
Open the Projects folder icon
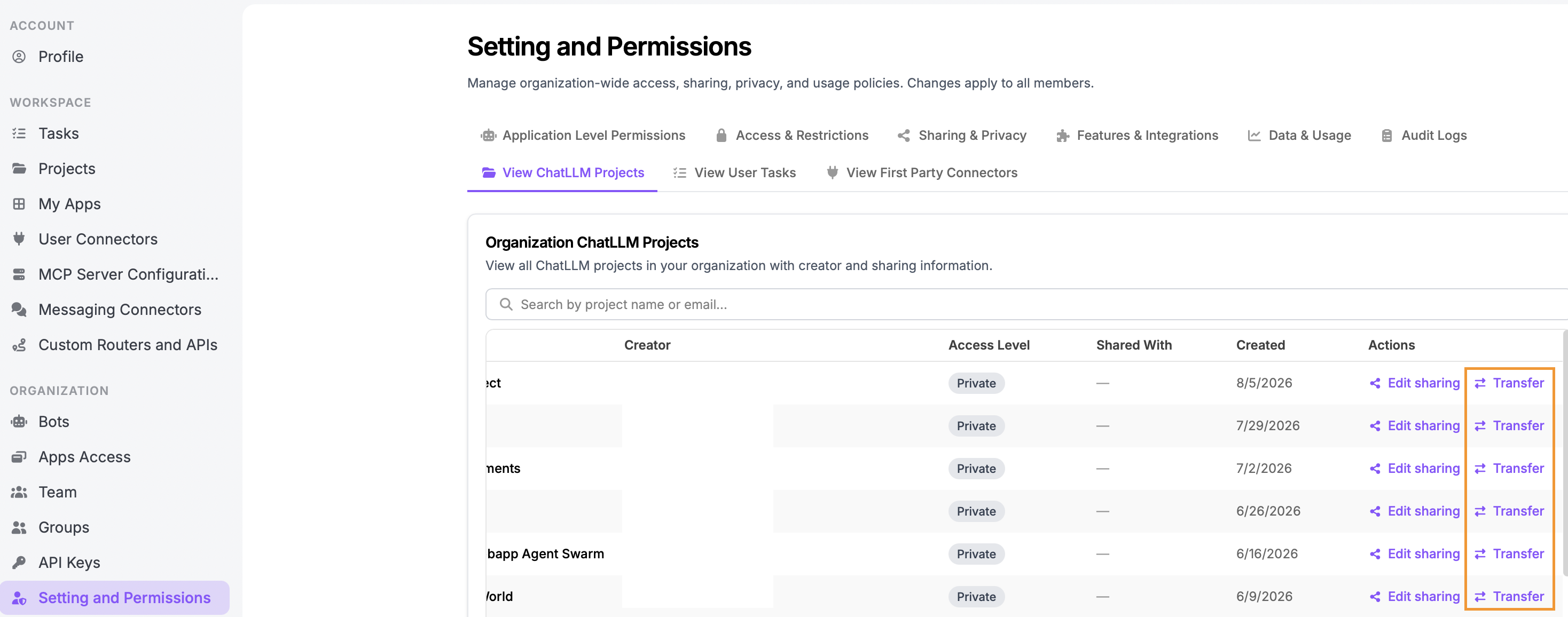point(19,169)
